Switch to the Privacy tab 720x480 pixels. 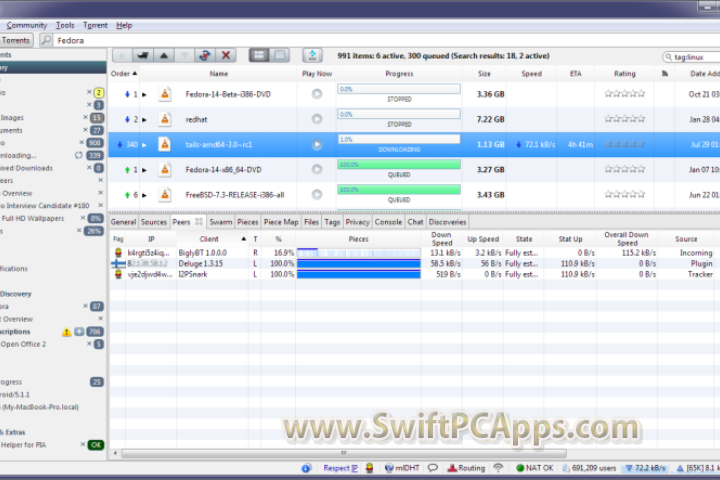(x=357, y=222)
